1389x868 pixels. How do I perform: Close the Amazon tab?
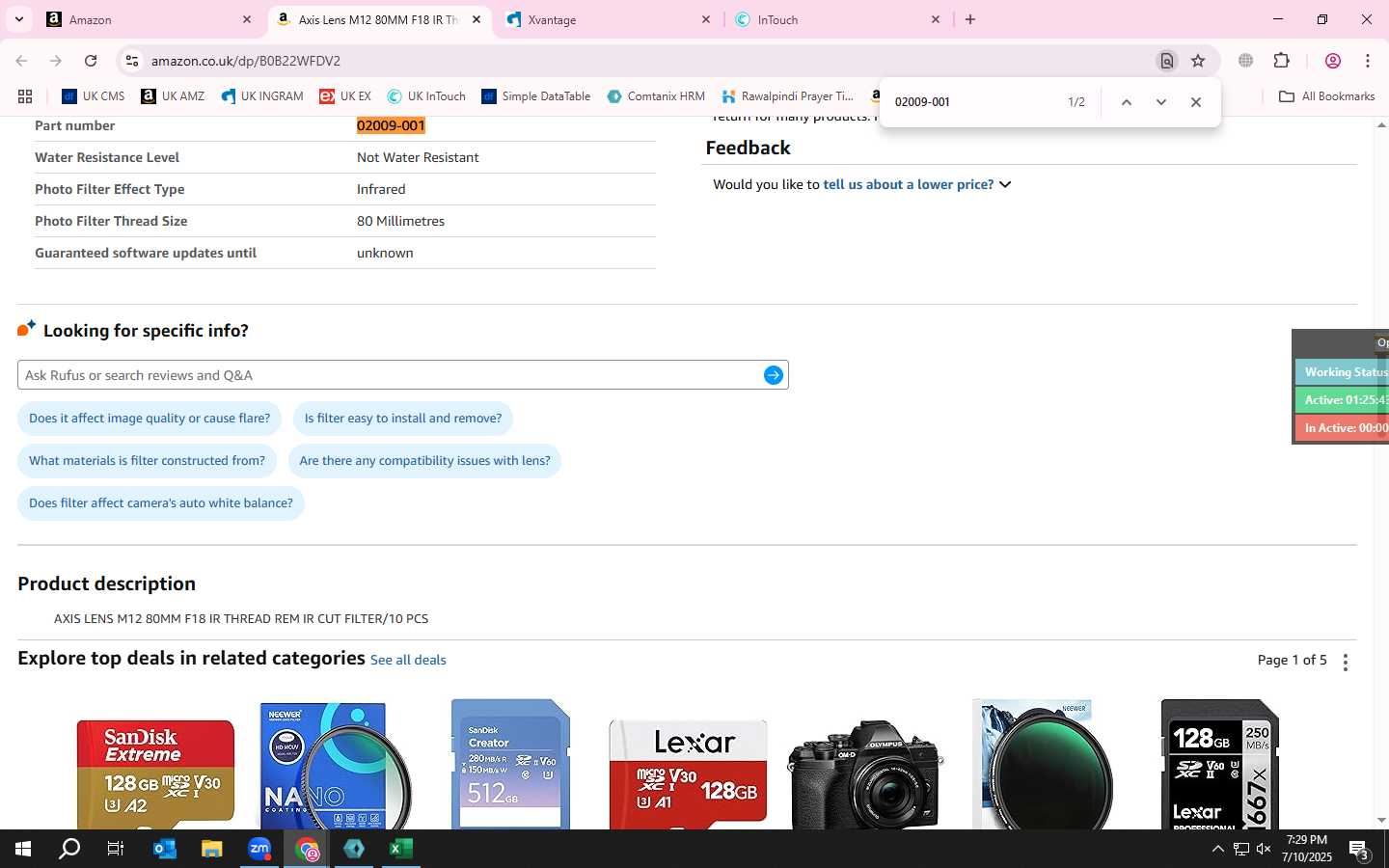click(x=247, y=19)
